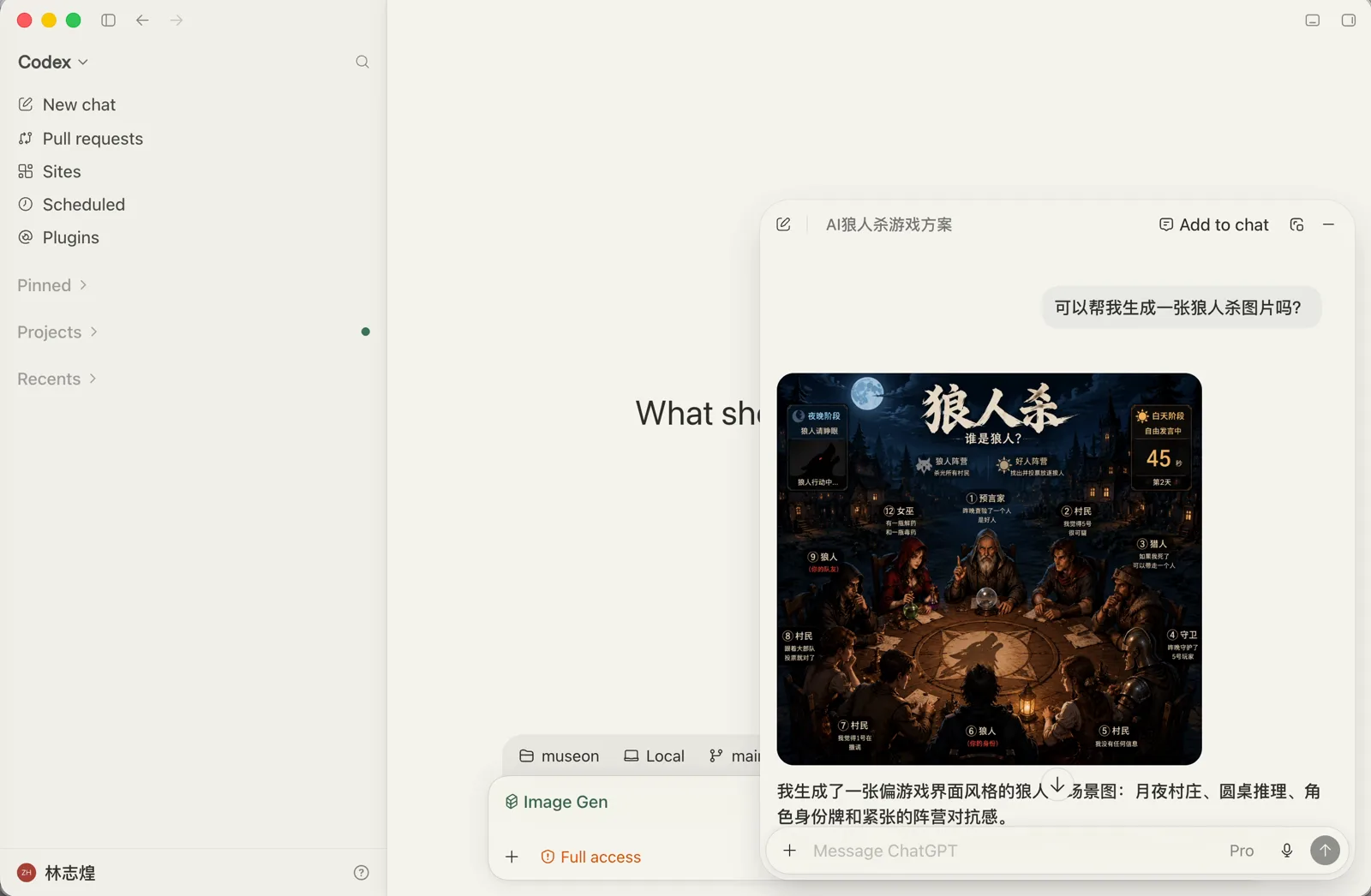
Task: Select the museon project folder
Action: [x=560, y=756]
